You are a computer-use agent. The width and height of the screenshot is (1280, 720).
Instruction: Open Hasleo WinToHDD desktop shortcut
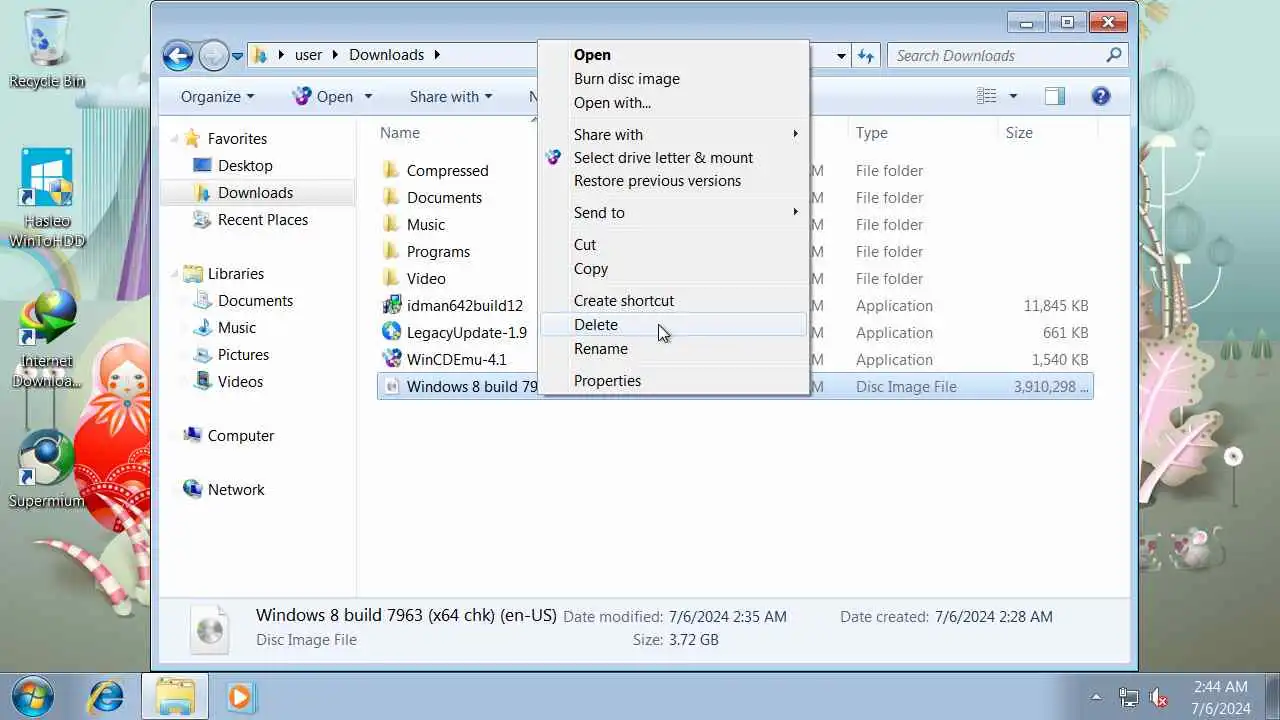tap(46, 197)
